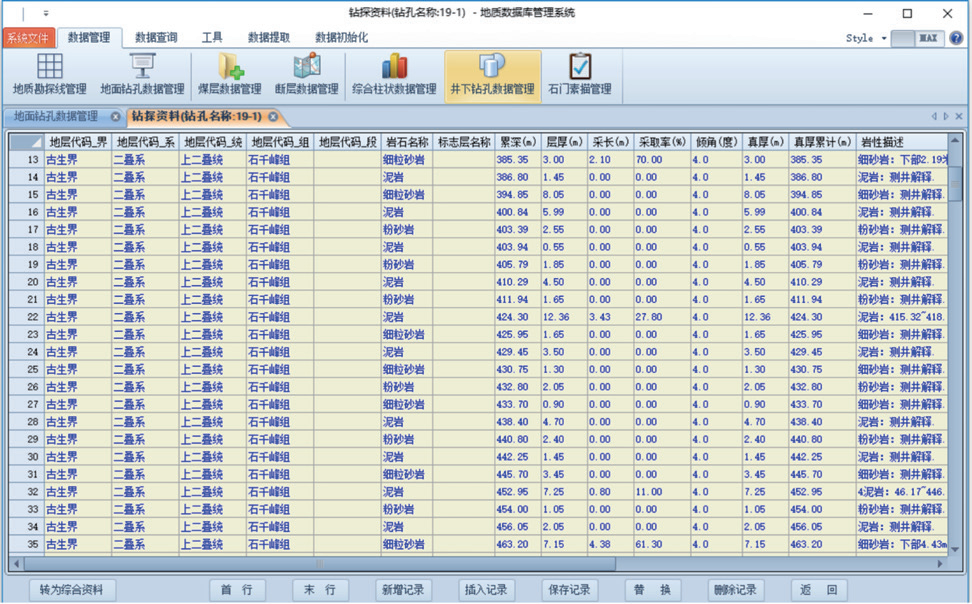Open the 工具 ribbon tab

tap(212, 38)
